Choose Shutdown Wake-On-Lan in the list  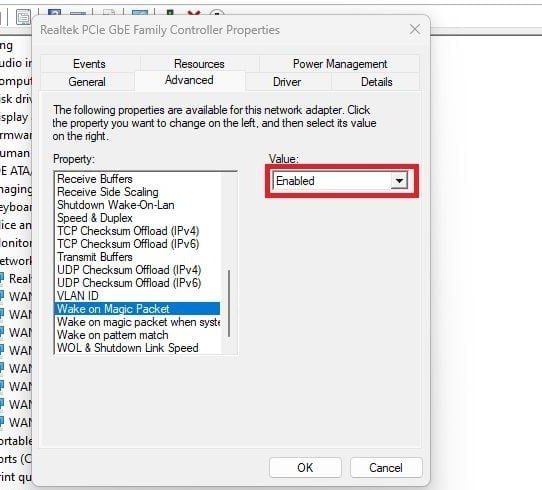[137, 205]
